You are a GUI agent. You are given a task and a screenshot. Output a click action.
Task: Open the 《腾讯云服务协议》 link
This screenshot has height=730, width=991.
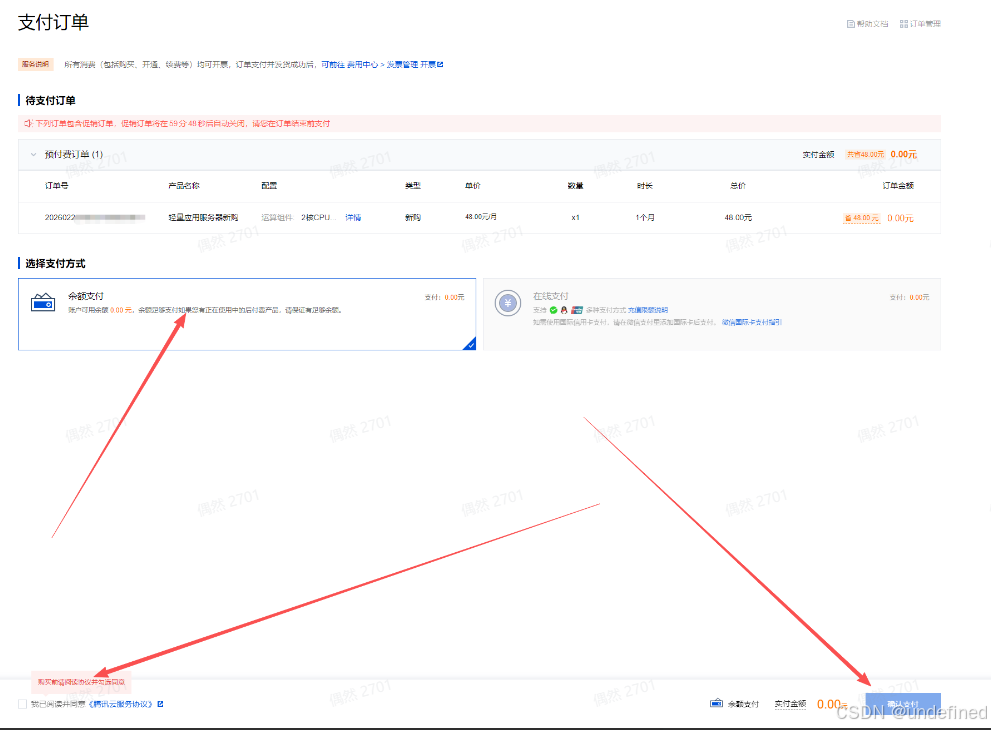click(120, 704)
